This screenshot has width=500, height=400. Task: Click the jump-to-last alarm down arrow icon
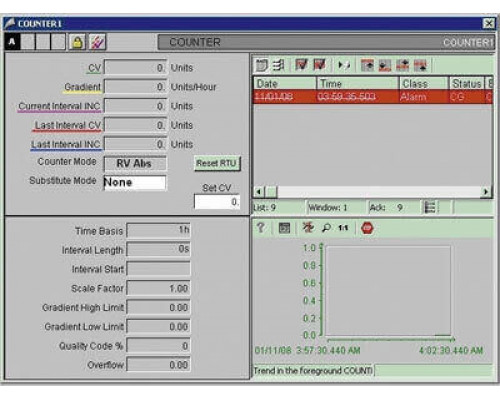tap(385, 65)
